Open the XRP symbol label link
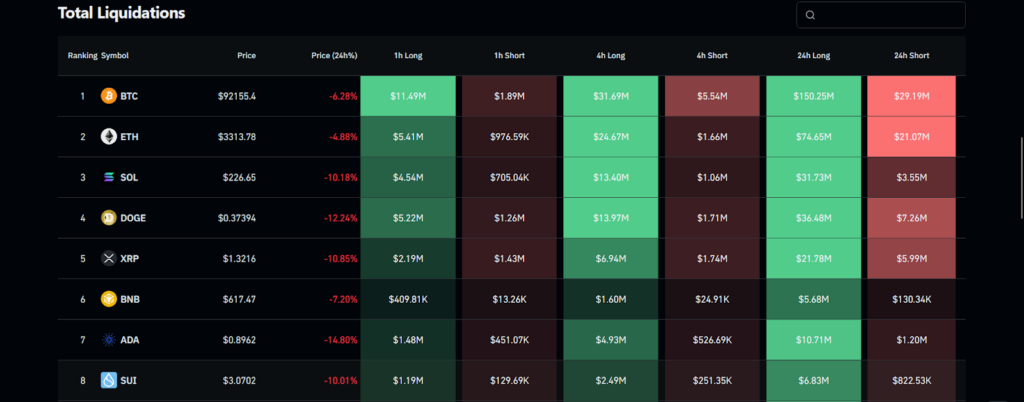This screenshot has height=402, width=1024. click(129, 258)
